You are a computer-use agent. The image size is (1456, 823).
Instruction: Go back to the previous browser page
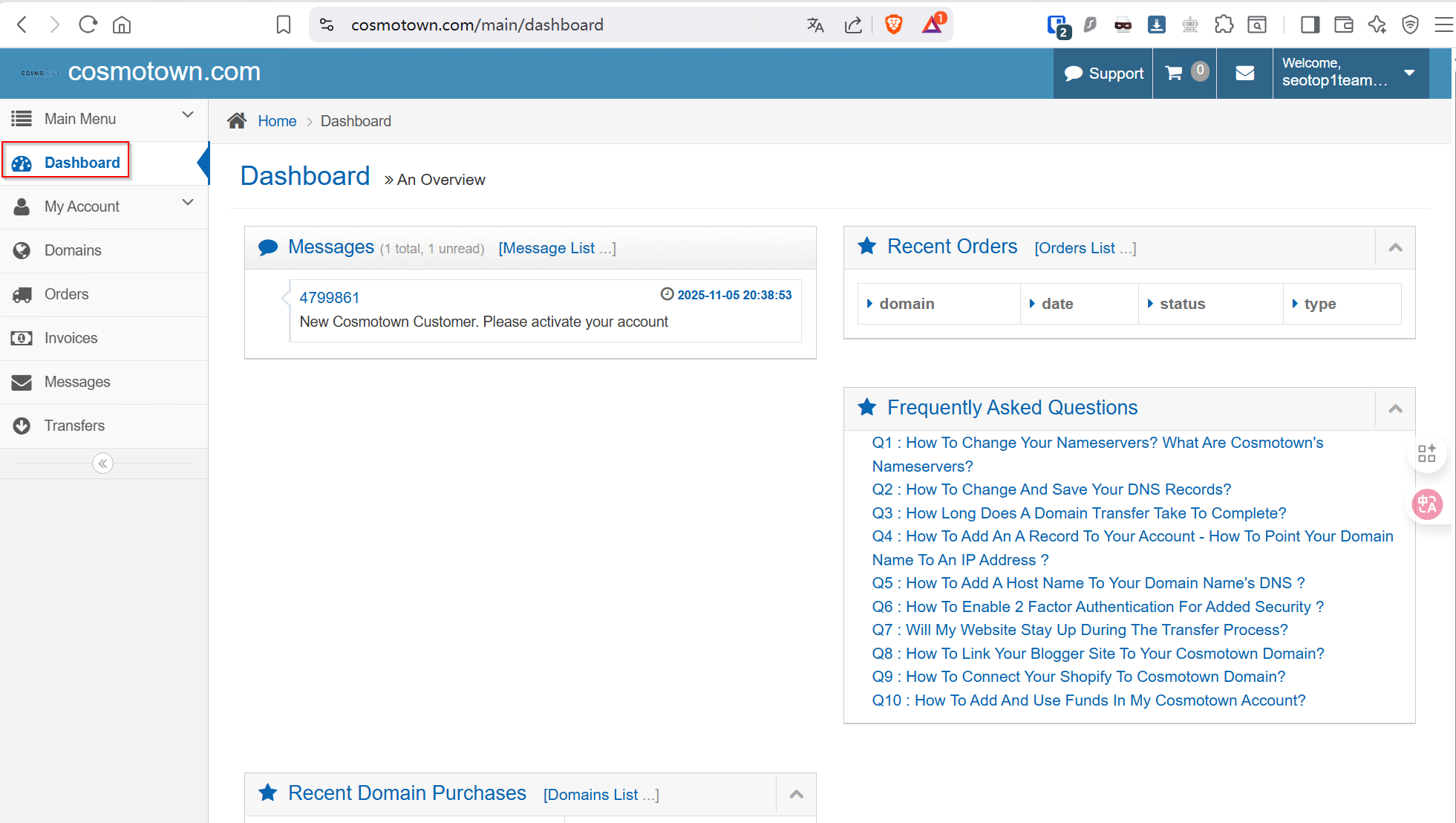pyautogui.click(x=22, y=25)
